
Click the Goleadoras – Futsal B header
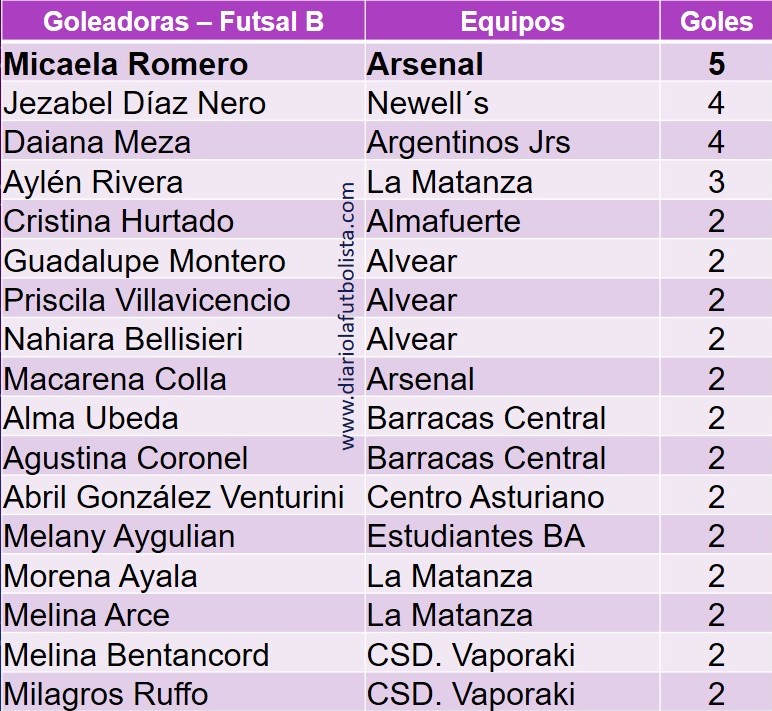click(184, 21)
